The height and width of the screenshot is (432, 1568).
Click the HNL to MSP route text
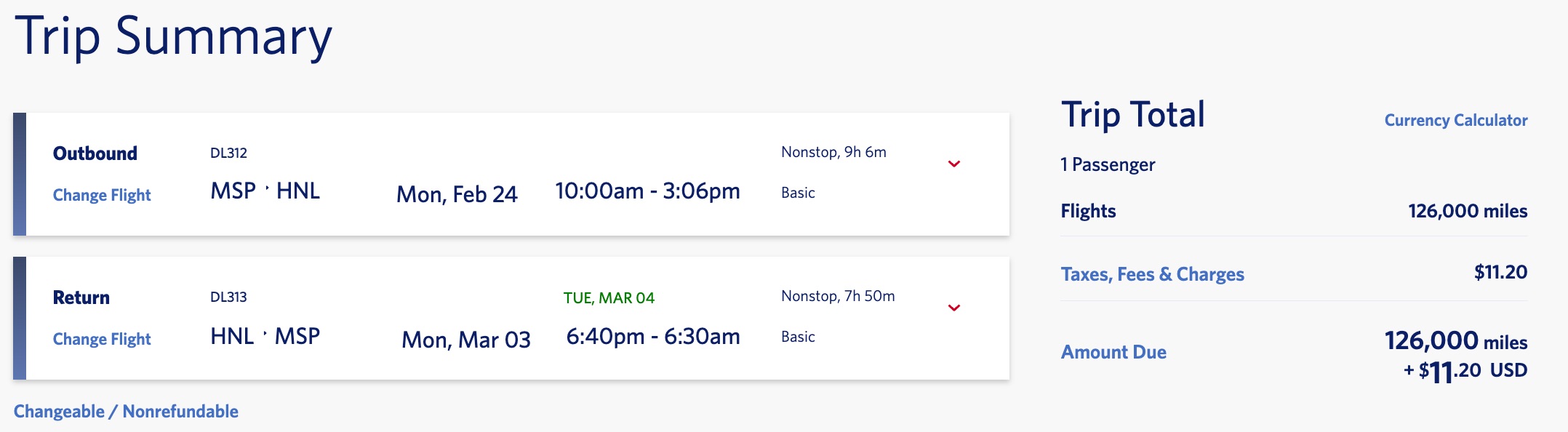pyautogui.click(x=265, y=335)
